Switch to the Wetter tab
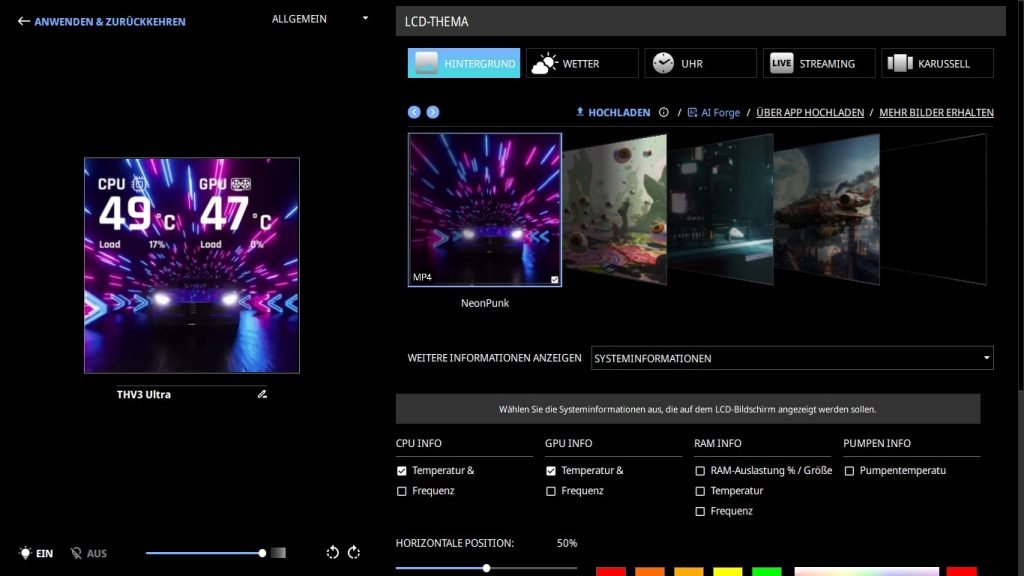This screenshot has width=1024, height=576. [582, 63]
